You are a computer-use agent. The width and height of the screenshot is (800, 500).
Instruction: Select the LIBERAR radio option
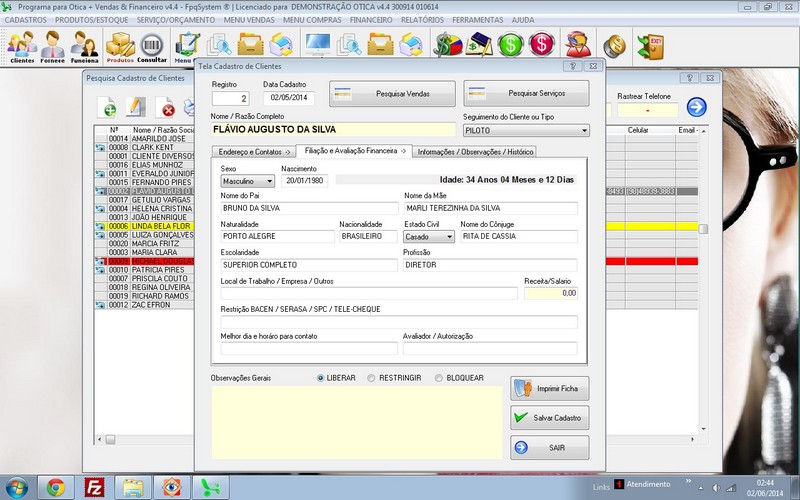pos(321,378)
